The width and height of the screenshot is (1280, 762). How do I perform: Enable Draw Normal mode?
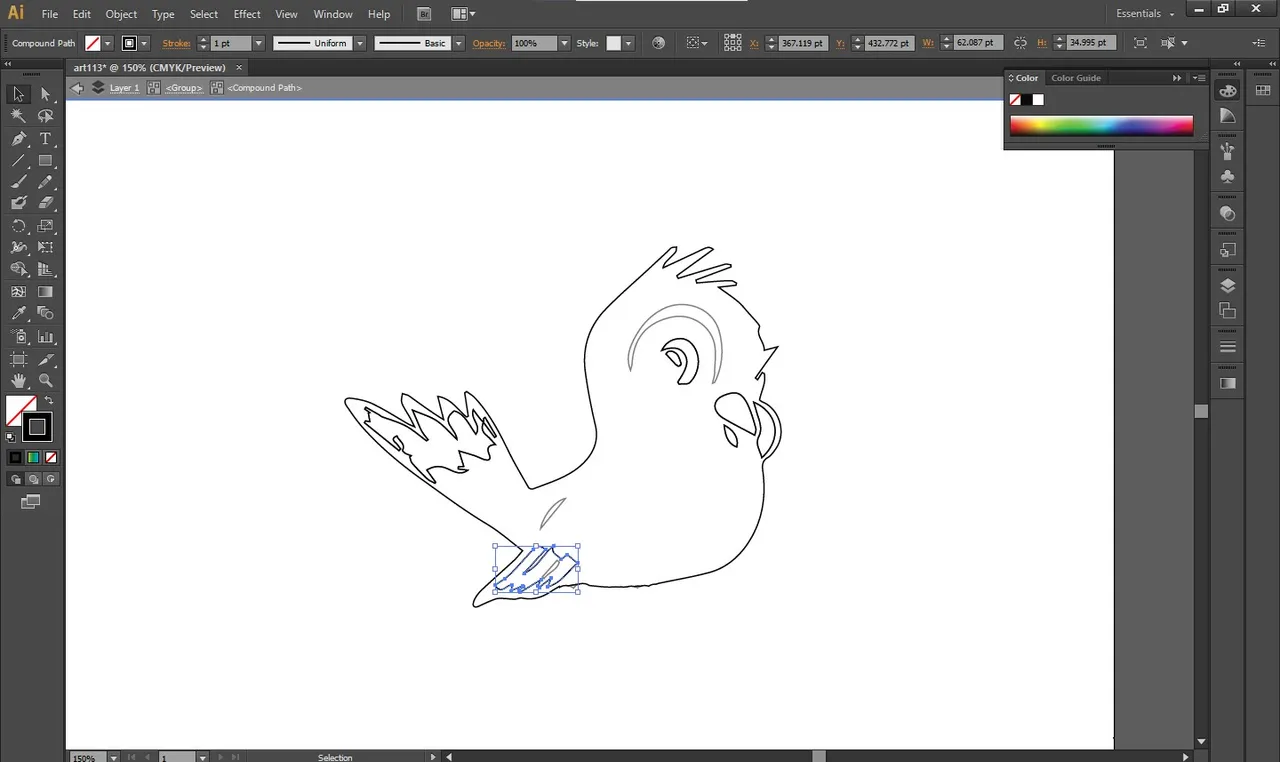pyautogui.click(x=15, y=479)
